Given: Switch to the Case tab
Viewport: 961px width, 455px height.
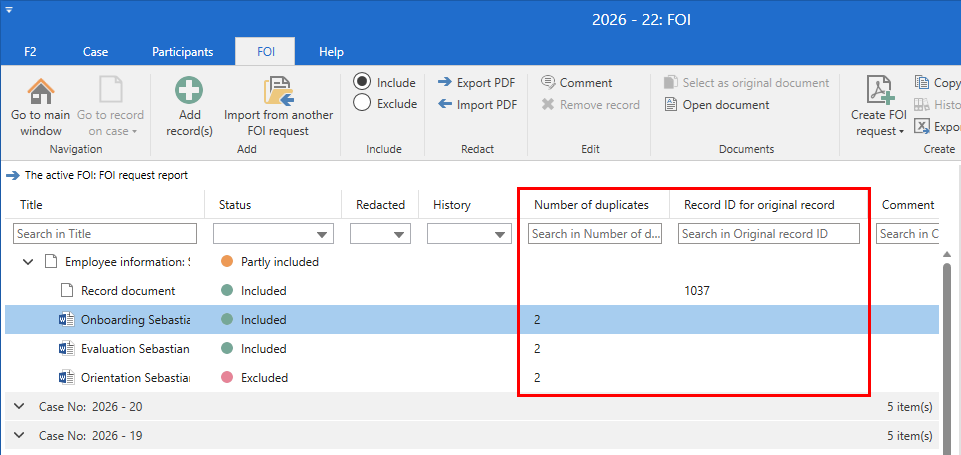Looking at the screenshot, I should [96, 52].
